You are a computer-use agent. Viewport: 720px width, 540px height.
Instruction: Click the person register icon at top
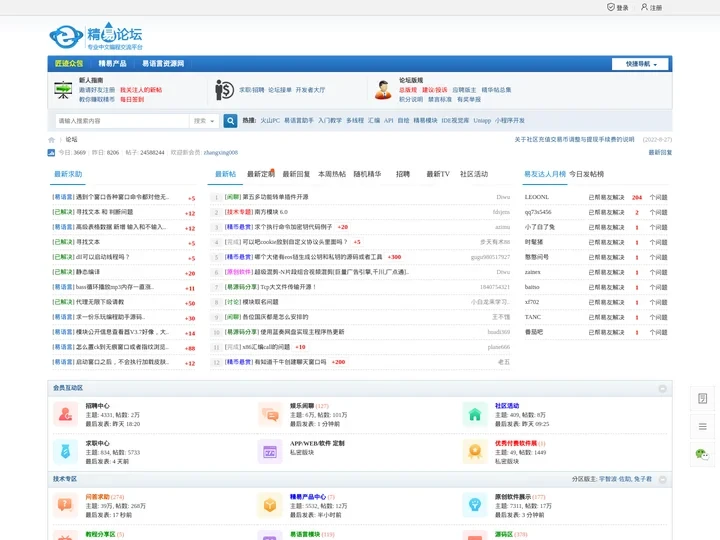coord(644,7)
